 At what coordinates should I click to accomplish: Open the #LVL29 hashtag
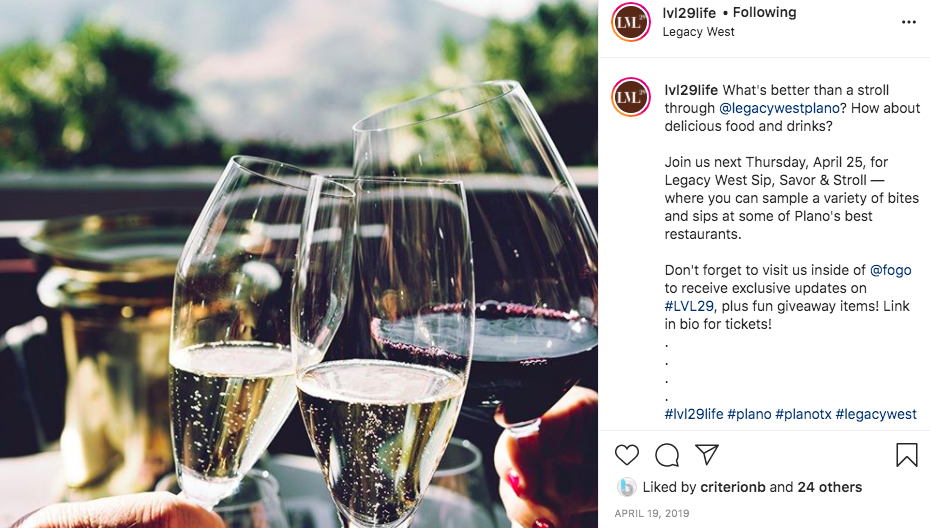pos(689,306)
